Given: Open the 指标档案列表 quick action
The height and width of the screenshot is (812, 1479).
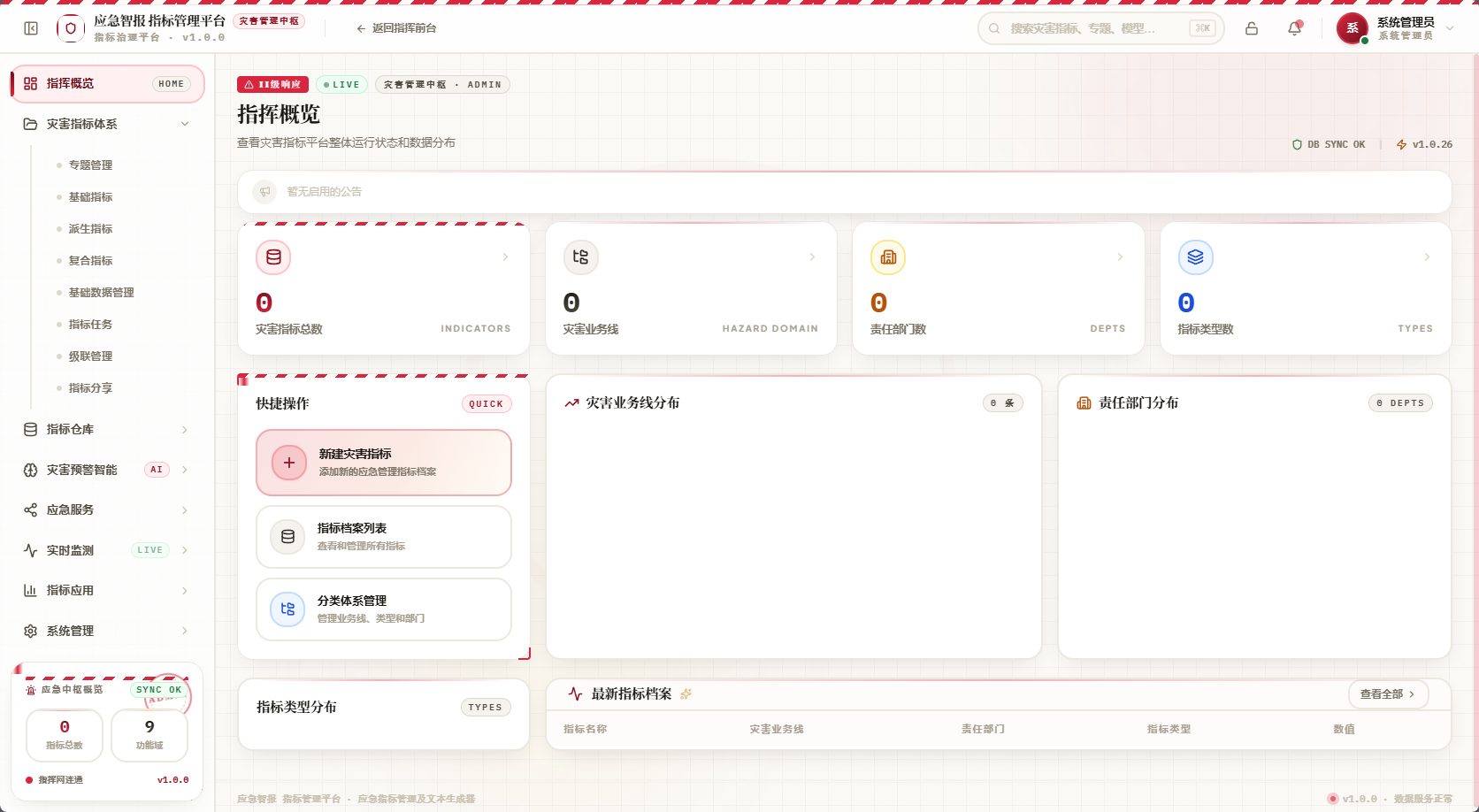Looking at the screenshot, I should coord(384,537).
